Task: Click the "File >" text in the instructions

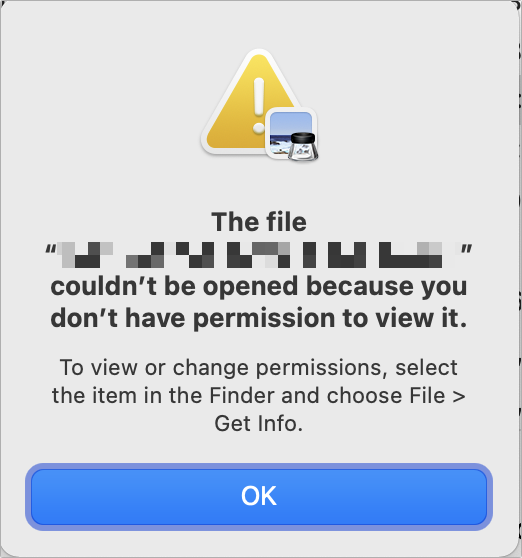Action: [x=437, y=395]
